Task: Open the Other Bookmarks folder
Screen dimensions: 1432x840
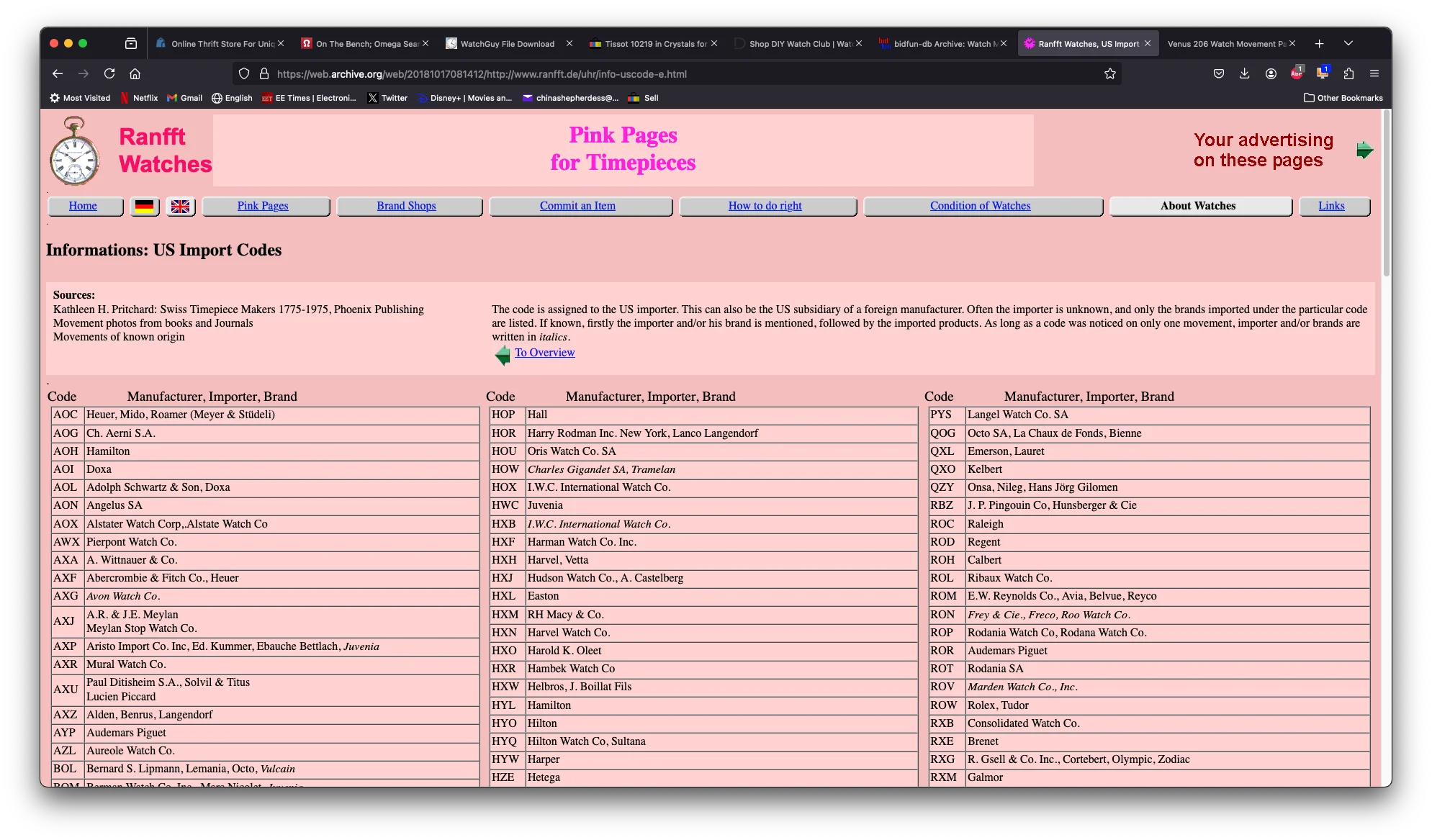Action: pos(1343,98)
